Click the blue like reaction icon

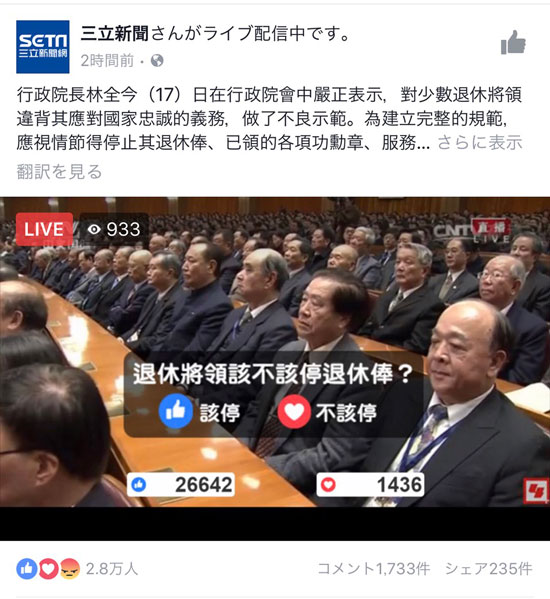[26, 569]
